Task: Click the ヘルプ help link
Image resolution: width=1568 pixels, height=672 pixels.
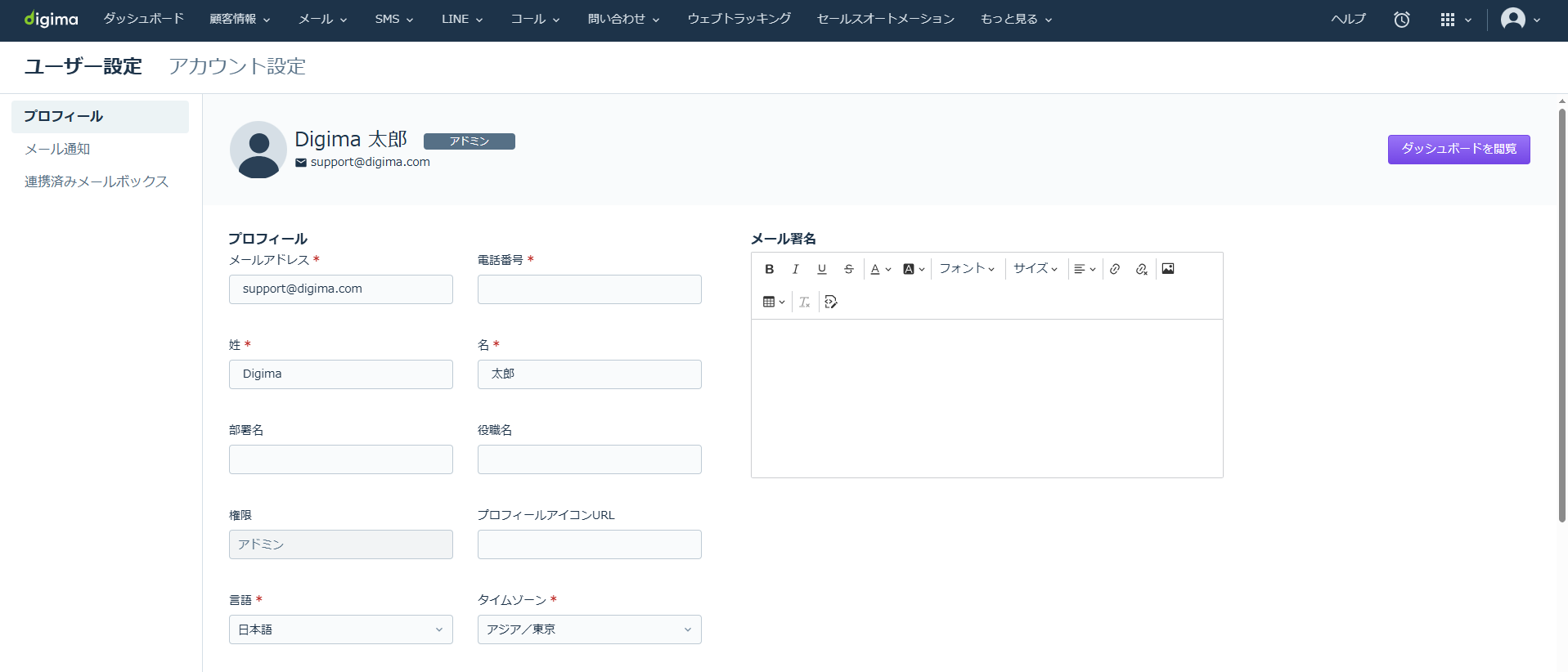Action: (1348, 19)
